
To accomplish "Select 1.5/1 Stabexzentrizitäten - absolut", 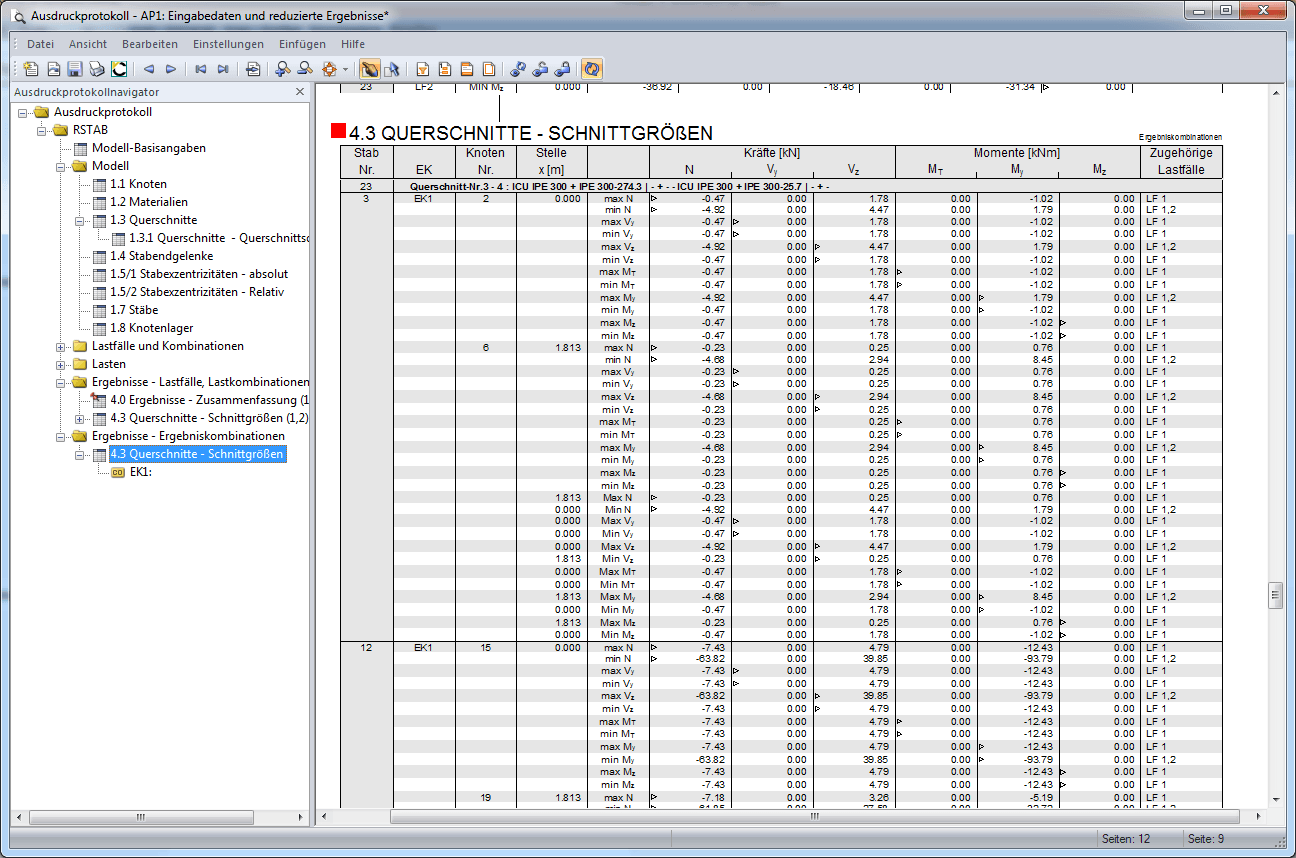I will point(199,274).
